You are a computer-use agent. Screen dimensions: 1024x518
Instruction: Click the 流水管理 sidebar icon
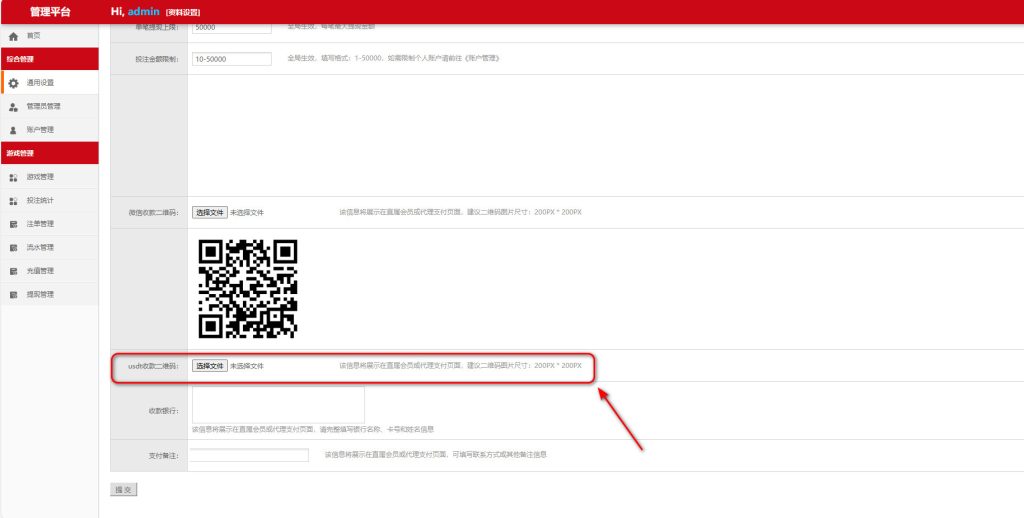coord(14,248)
